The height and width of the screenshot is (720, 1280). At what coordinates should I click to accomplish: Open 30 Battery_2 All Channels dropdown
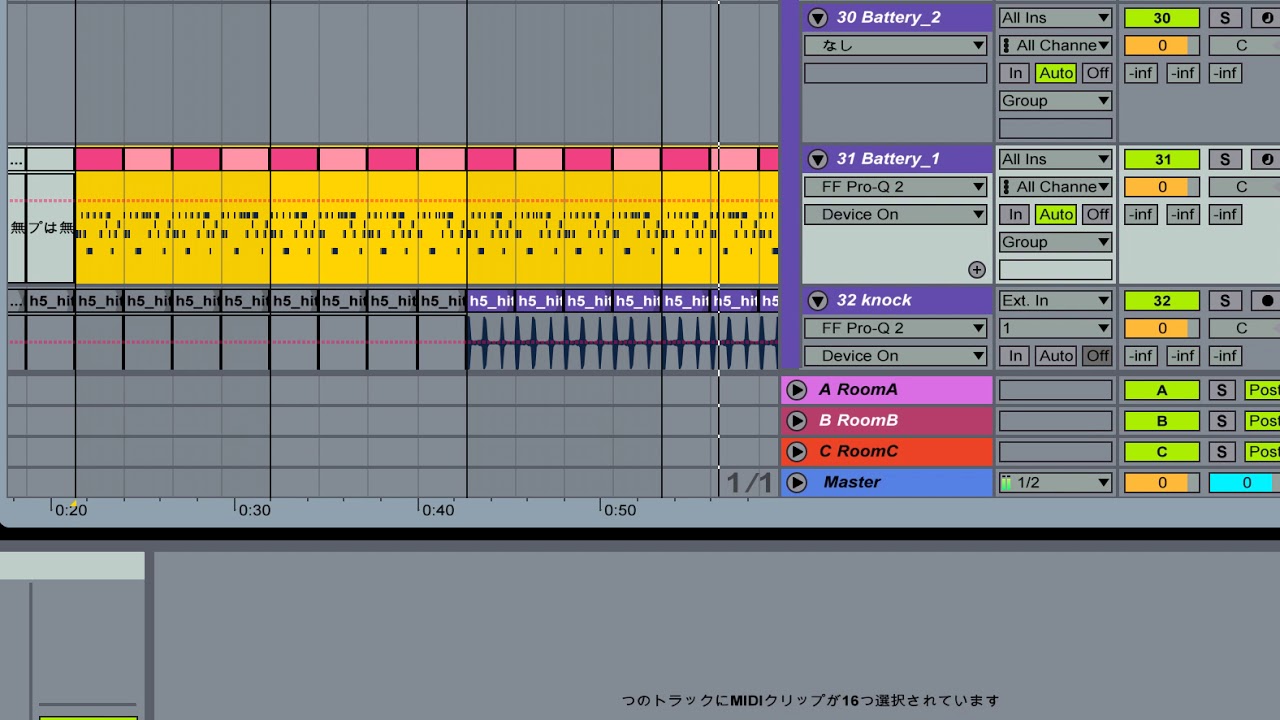tap(1056, 45)
